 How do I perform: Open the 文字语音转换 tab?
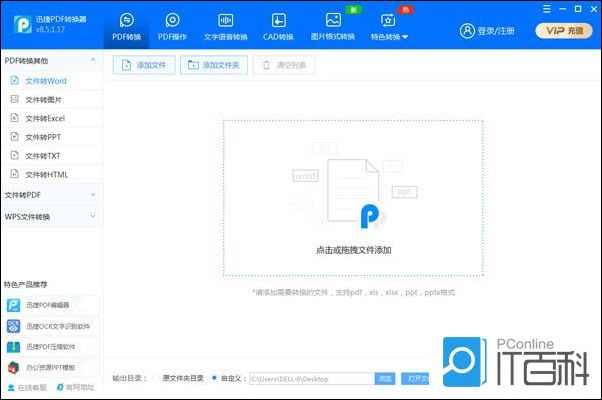[225, 26]
